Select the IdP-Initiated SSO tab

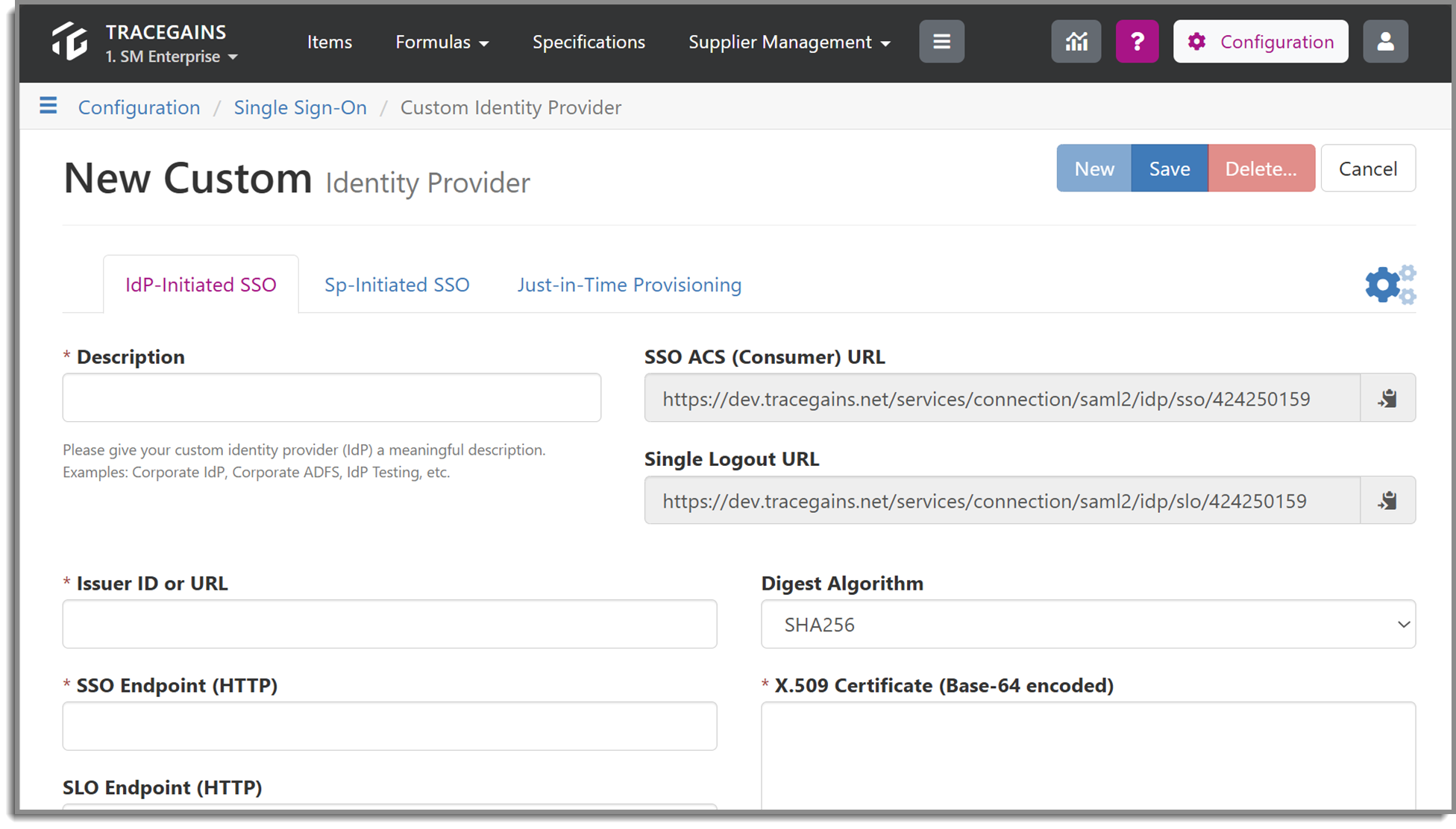tap(201, 285)
